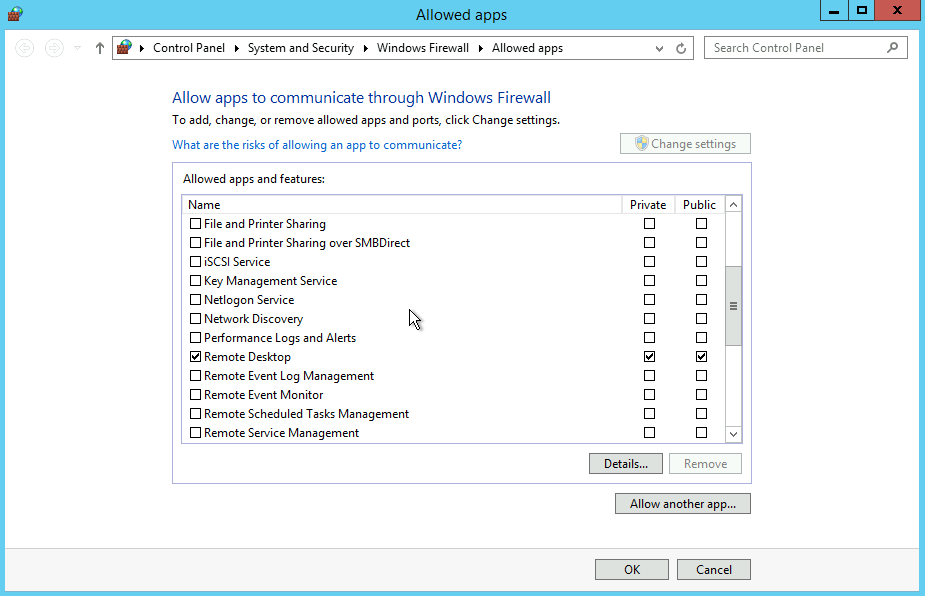The image size is (925, 596).
Task: Click the Search Control Panel field
Action: (805, 48)
